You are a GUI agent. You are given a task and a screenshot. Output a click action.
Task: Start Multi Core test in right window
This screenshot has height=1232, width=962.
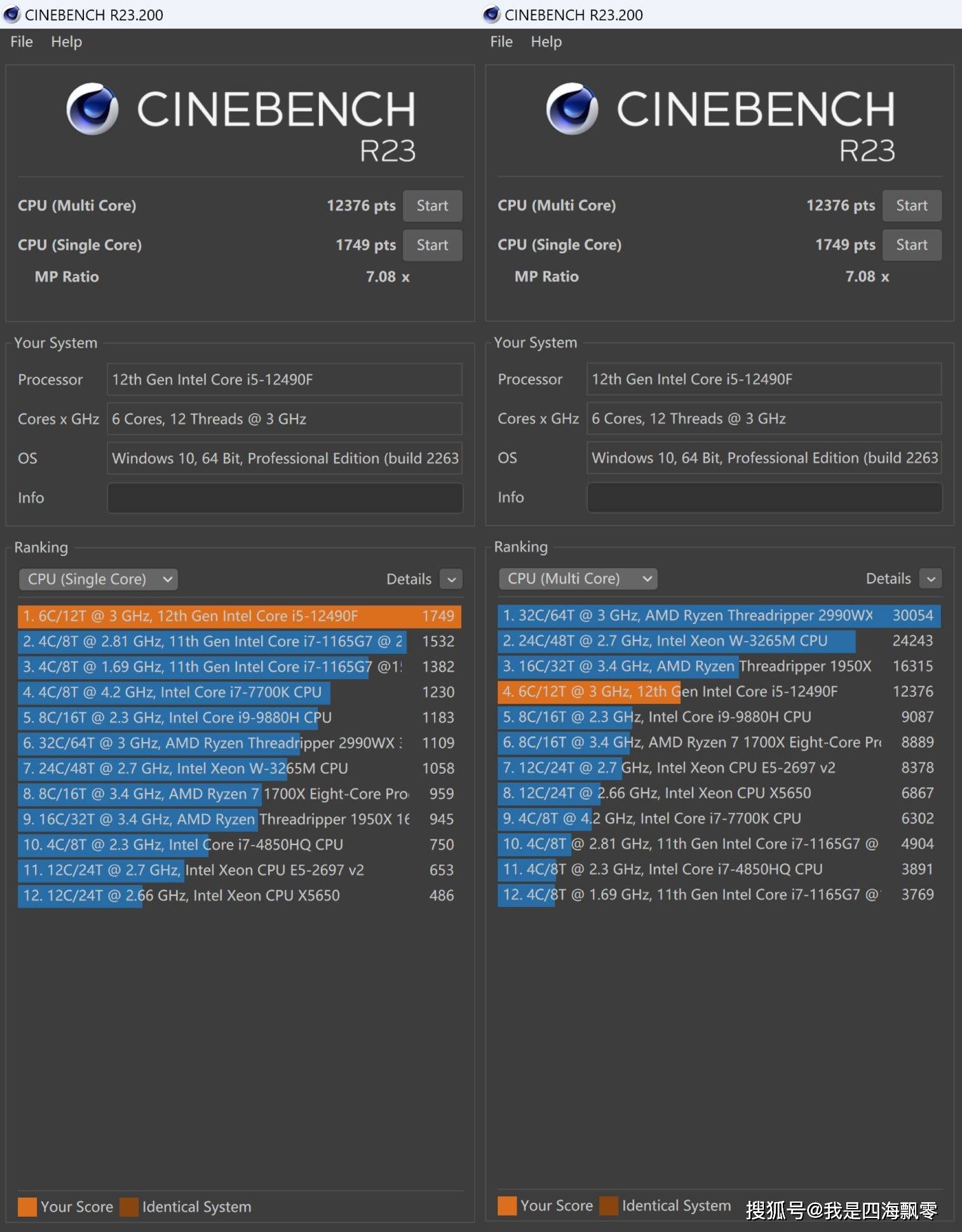912,206
